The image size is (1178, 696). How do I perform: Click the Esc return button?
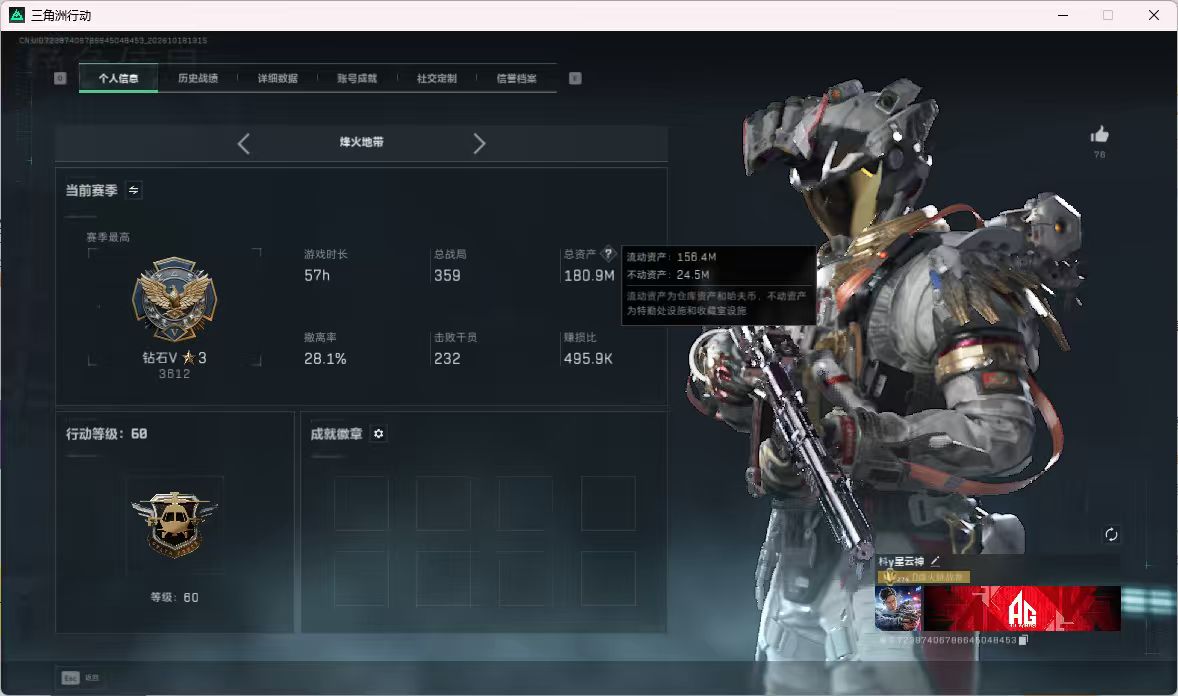80,678
